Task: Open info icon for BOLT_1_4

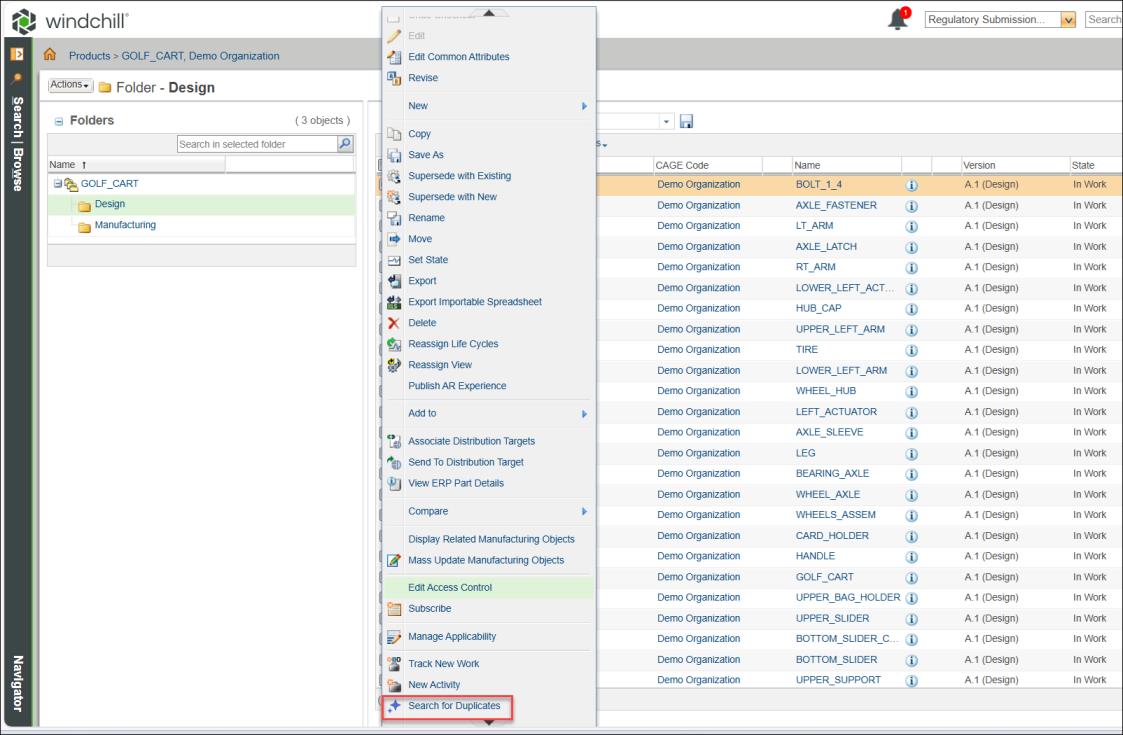Action: click(x=911, y=186)
